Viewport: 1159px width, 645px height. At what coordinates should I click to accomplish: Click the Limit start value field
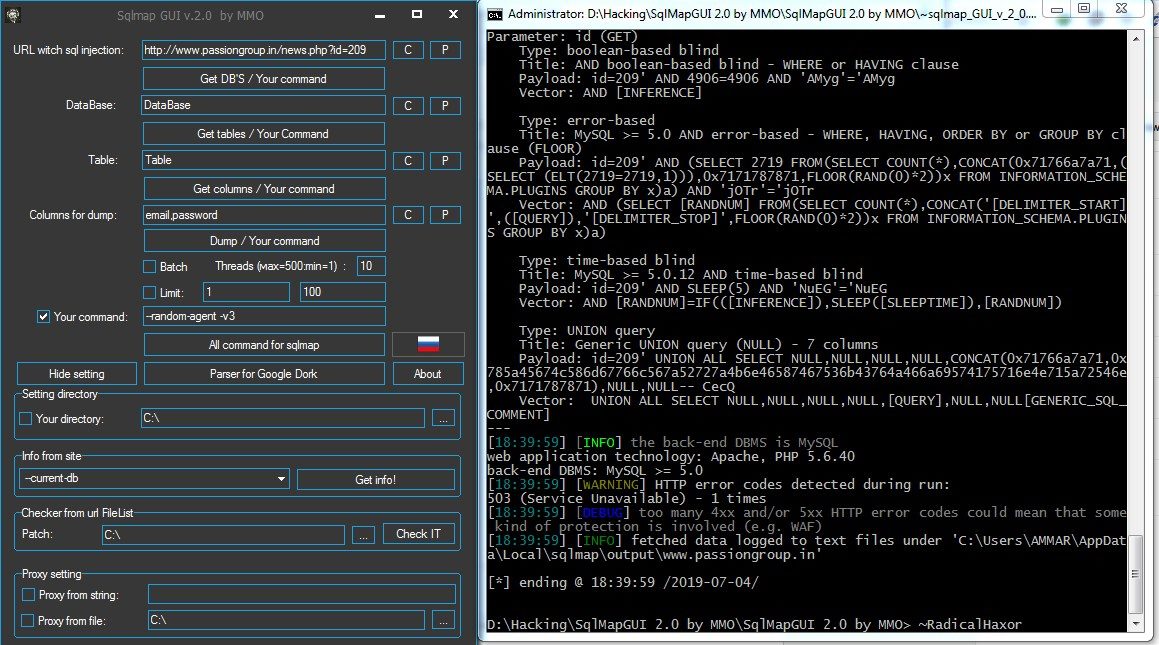[x=246, y=292]
